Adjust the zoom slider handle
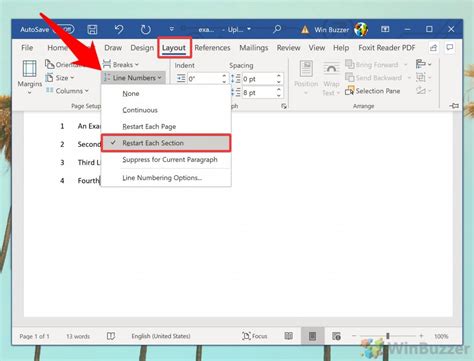This screenshot has width=474, height=361. point(388,336)
